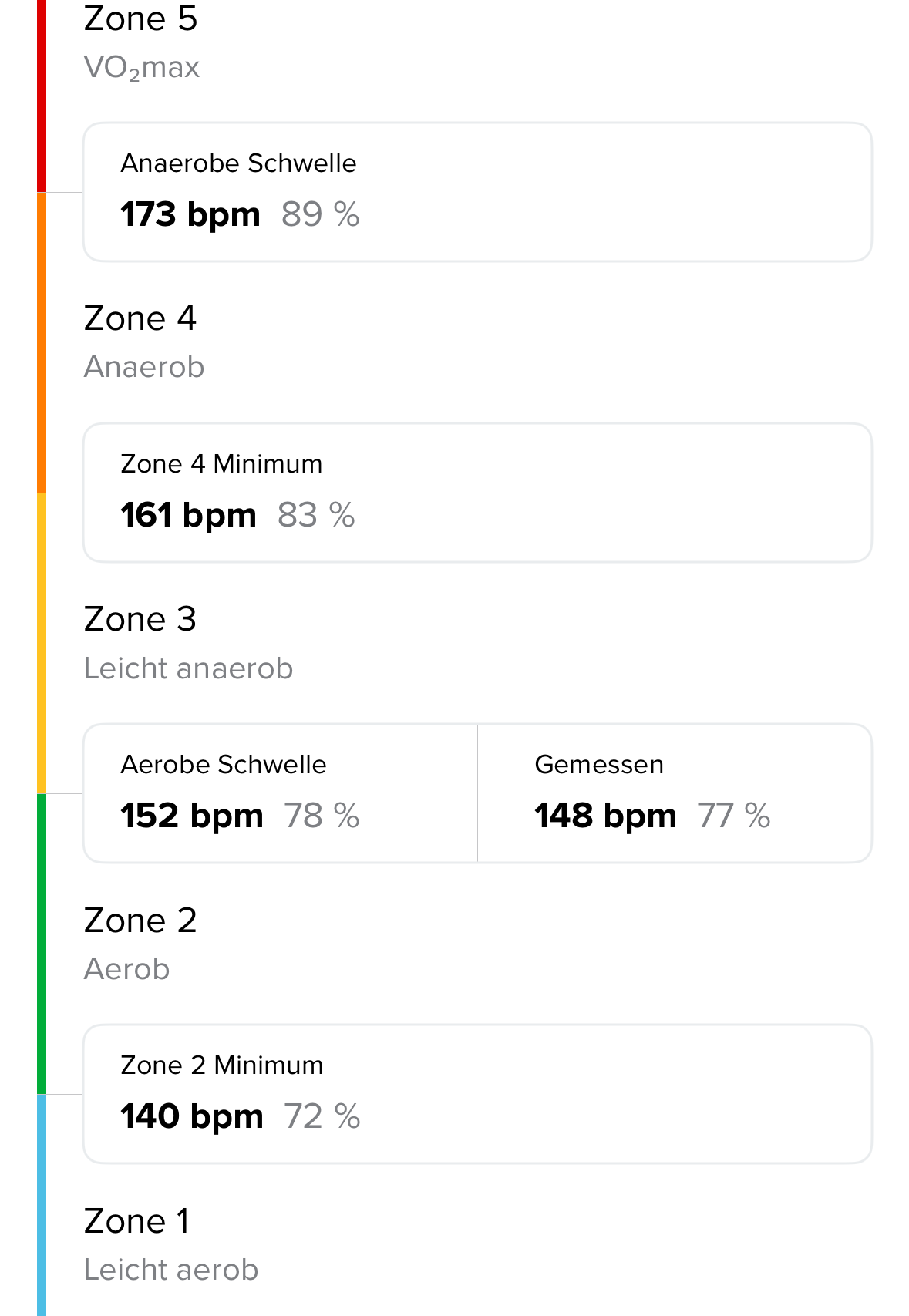Select the Zone 5 heading
Viewport: 909px width, 1316px height.
(140, 19)
